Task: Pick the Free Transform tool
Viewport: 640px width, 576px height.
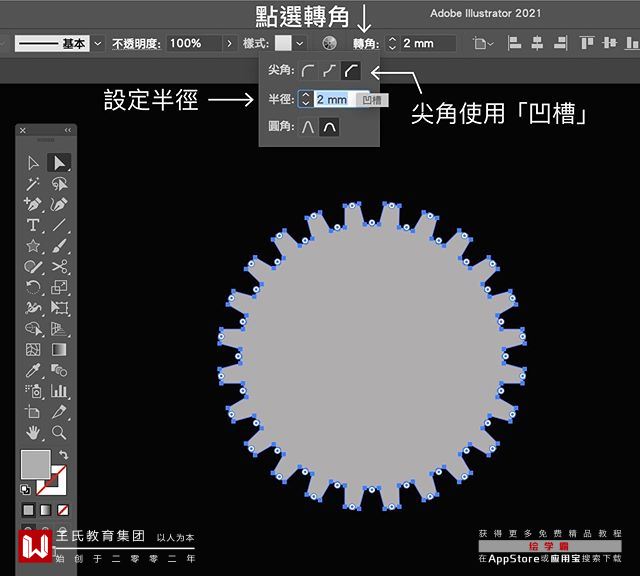Action: [59, 308]
